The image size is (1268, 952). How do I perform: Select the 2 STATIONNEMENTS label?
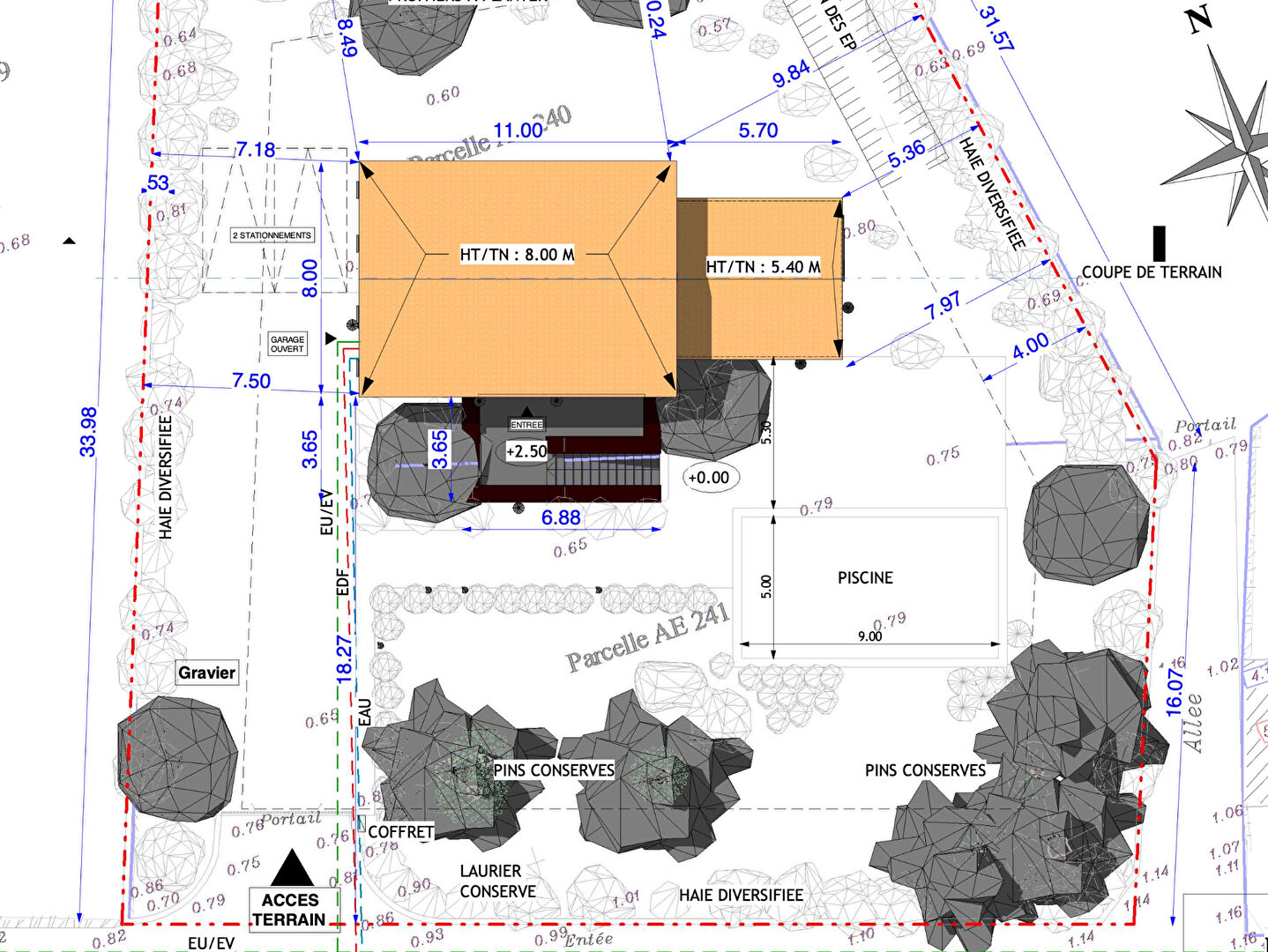click(x=272, y=235)
